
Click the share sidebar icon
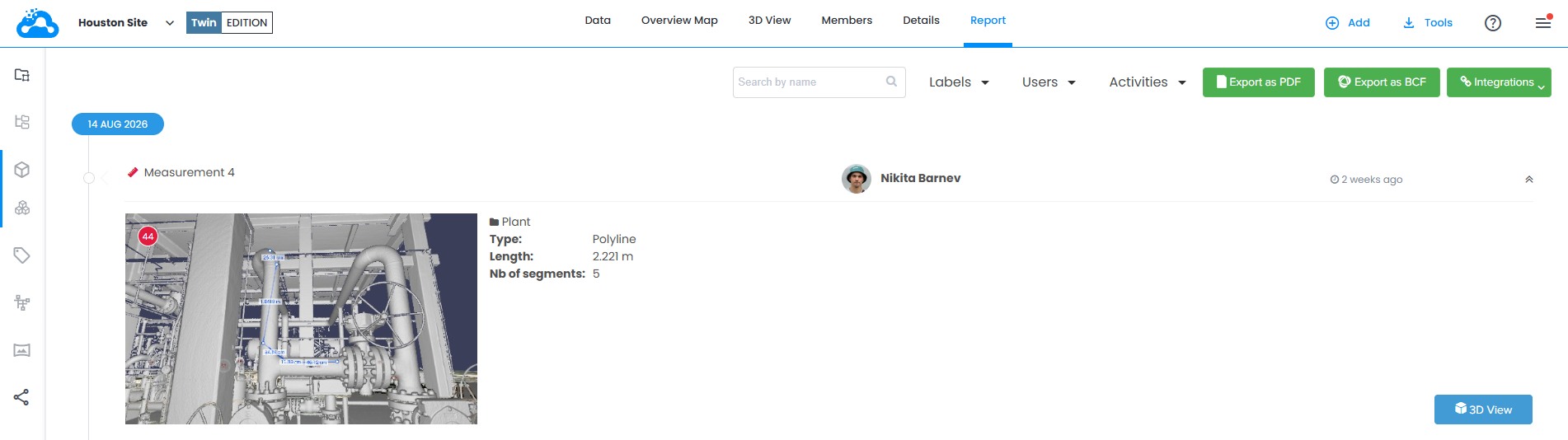[x=22, y=397]
